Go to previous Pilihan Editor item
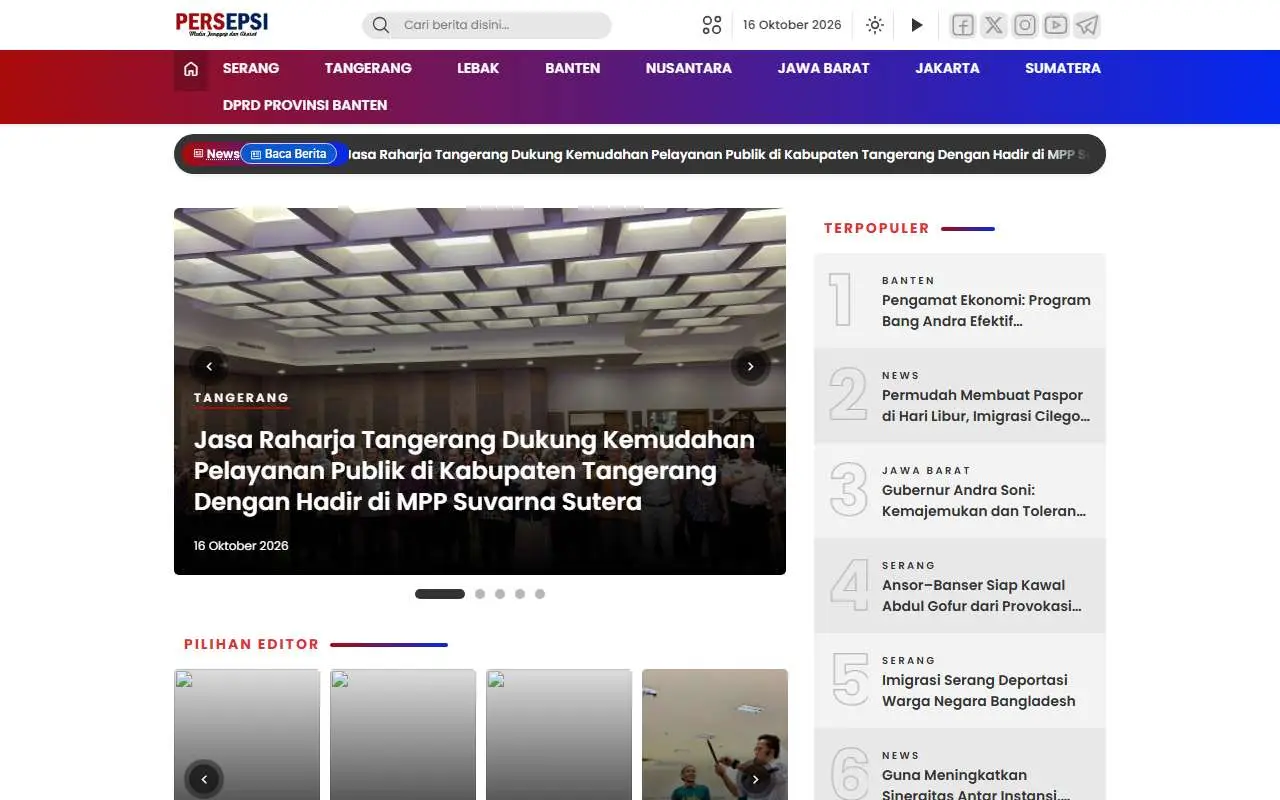The image size is (1280, 800). 204,779
